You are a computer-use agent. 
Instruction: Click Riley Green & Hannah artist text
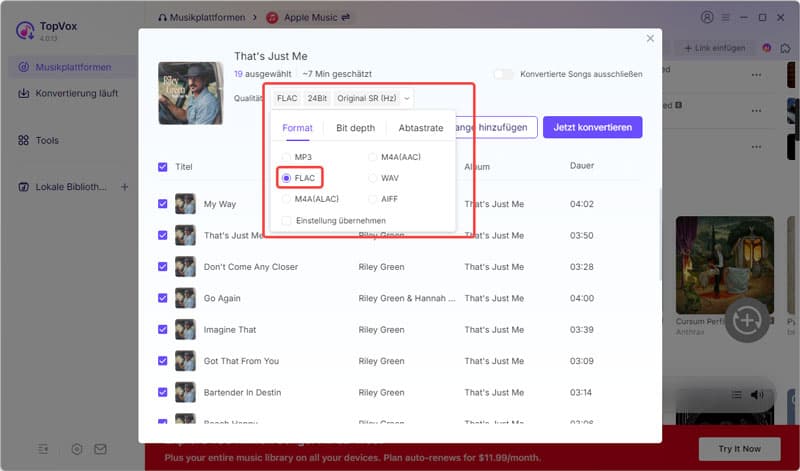[x=407, y=298]
